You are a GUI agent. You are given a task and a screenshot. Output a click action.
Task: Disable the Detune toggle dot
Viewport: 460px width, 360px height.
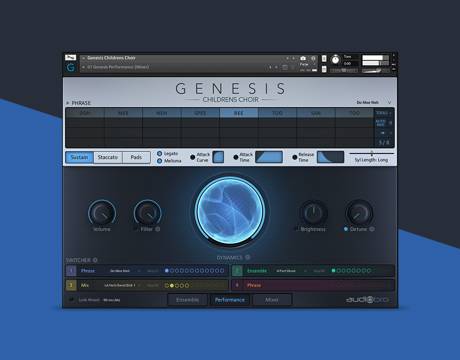tap(346, 229)
